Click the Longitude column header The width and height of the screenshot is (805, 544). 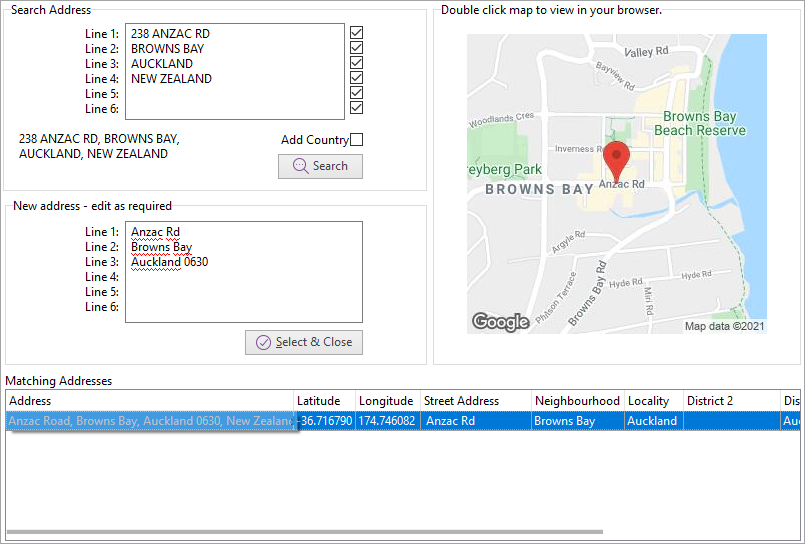pos(387,401)
